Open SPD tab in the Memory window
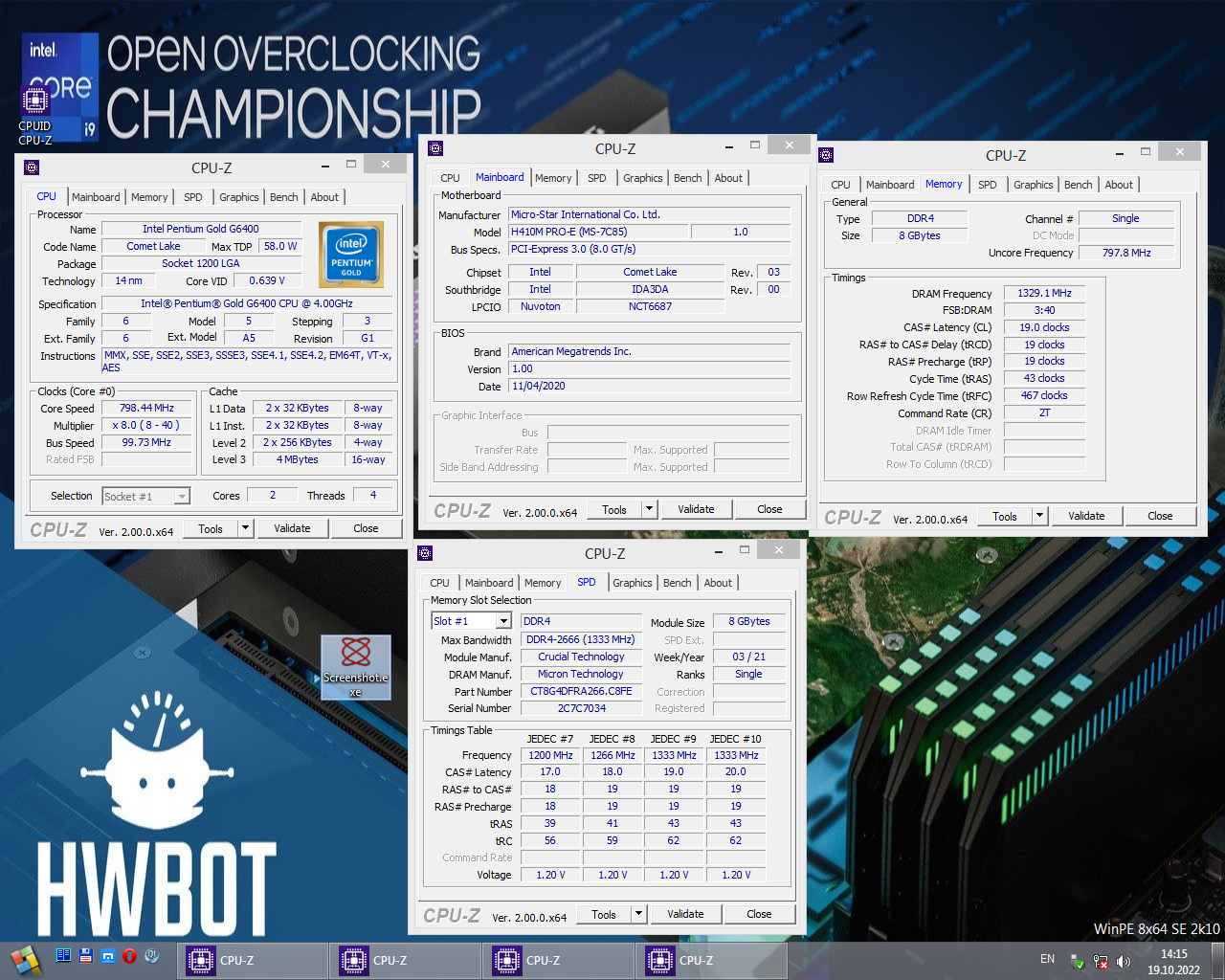This screenshot has height=980, width=1225. pos(987,185)
